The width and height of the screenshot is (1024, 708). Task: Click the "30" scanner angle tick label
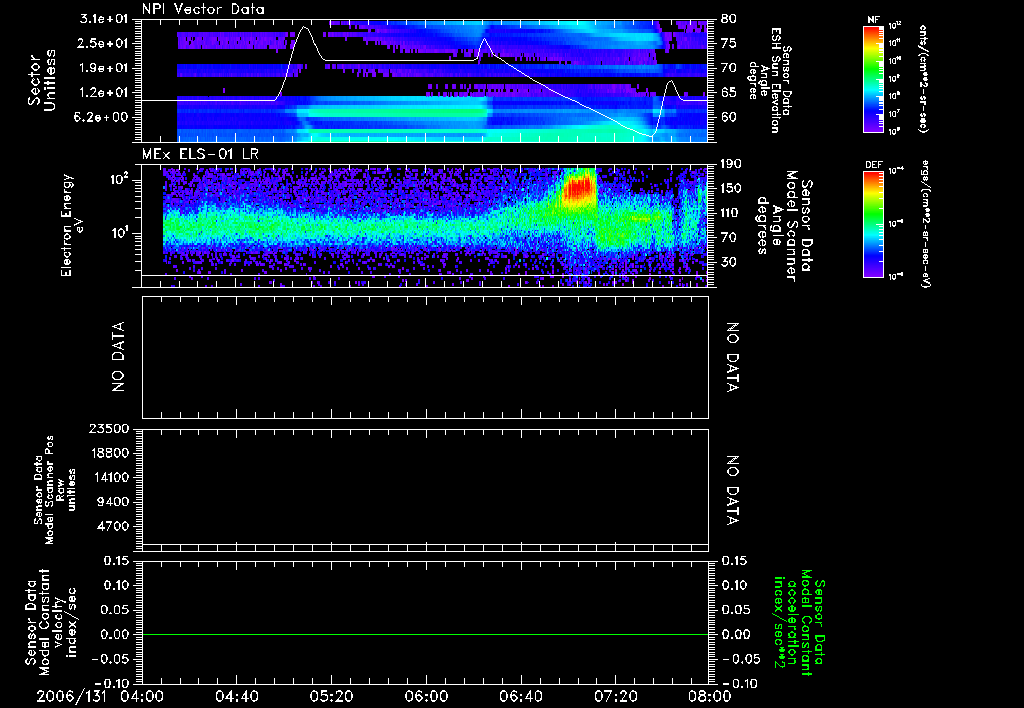coord(728,262)
